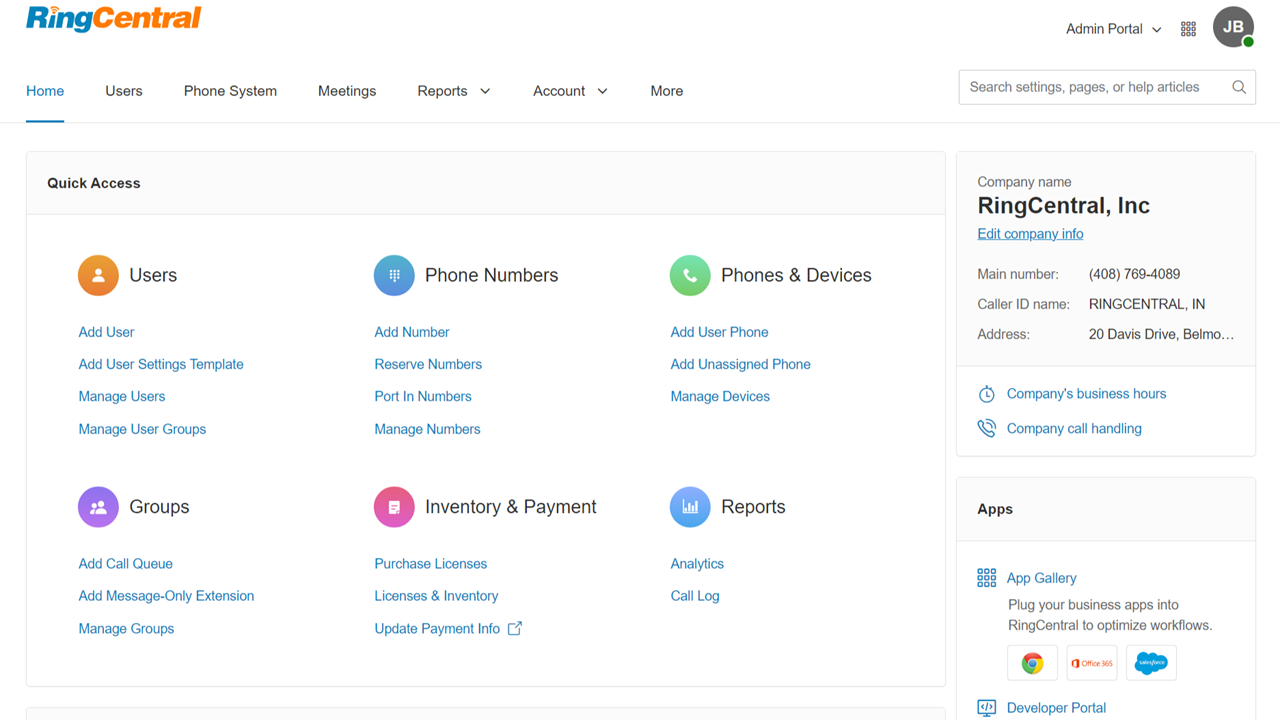Open the apps grid launcher icon
The height and width of the screenshot is (720, 1280).
point(1188,29)
